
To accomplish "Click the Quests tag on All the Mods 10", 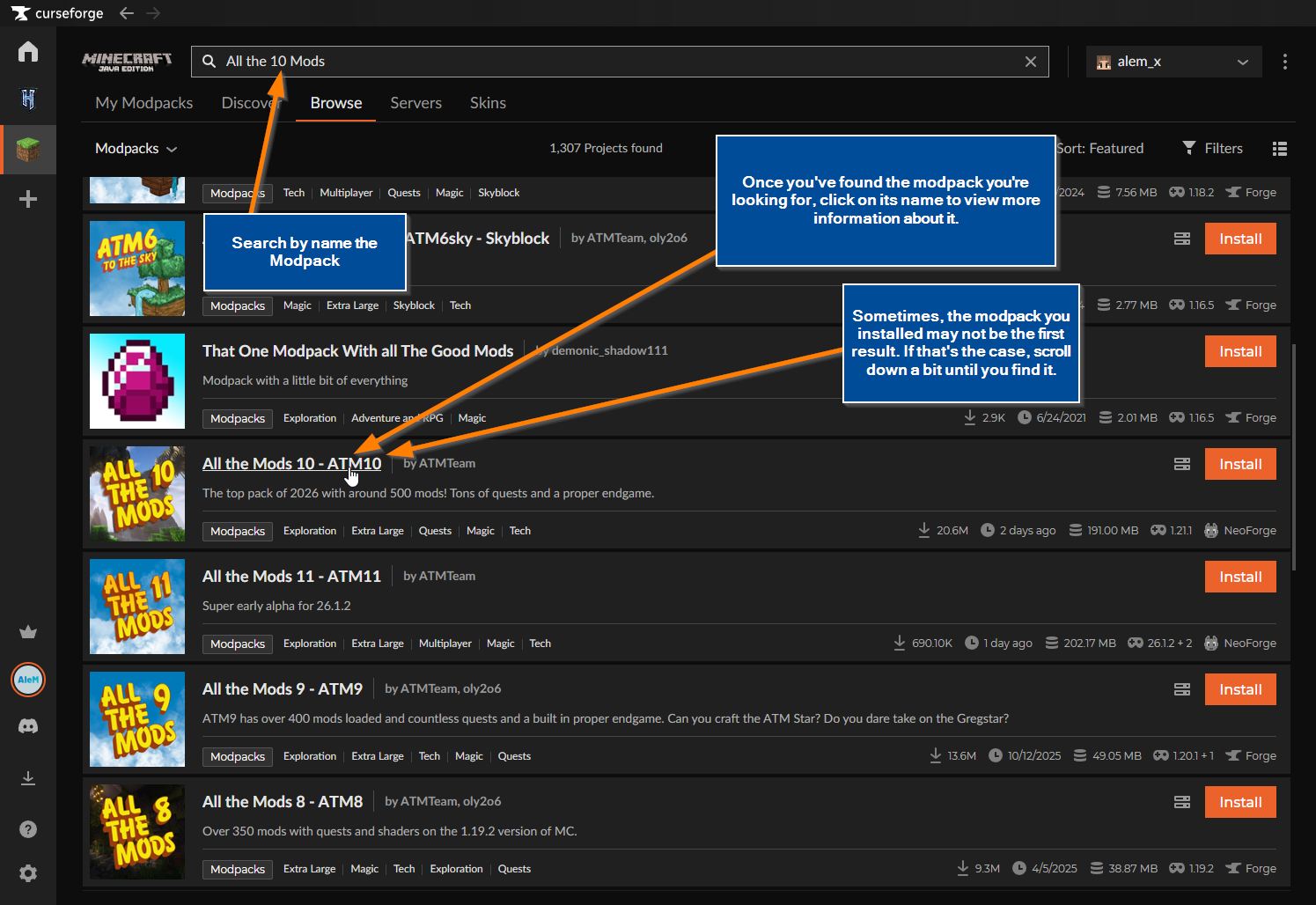I will (435, 531).
